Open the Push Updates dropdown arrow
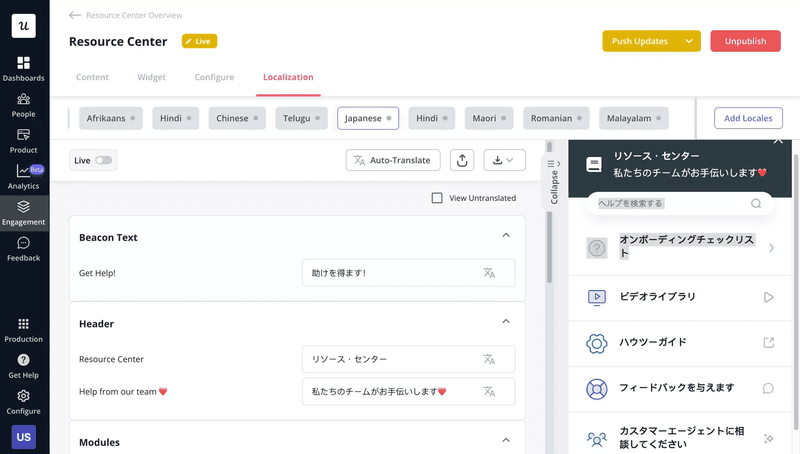Screen dimensions: 800x454 coord(689,41)
